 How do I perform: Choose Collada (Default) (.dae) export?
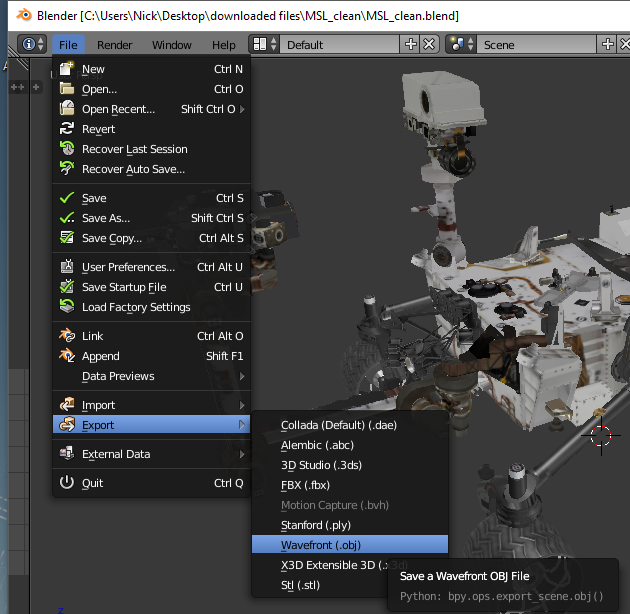click(350, 425)
